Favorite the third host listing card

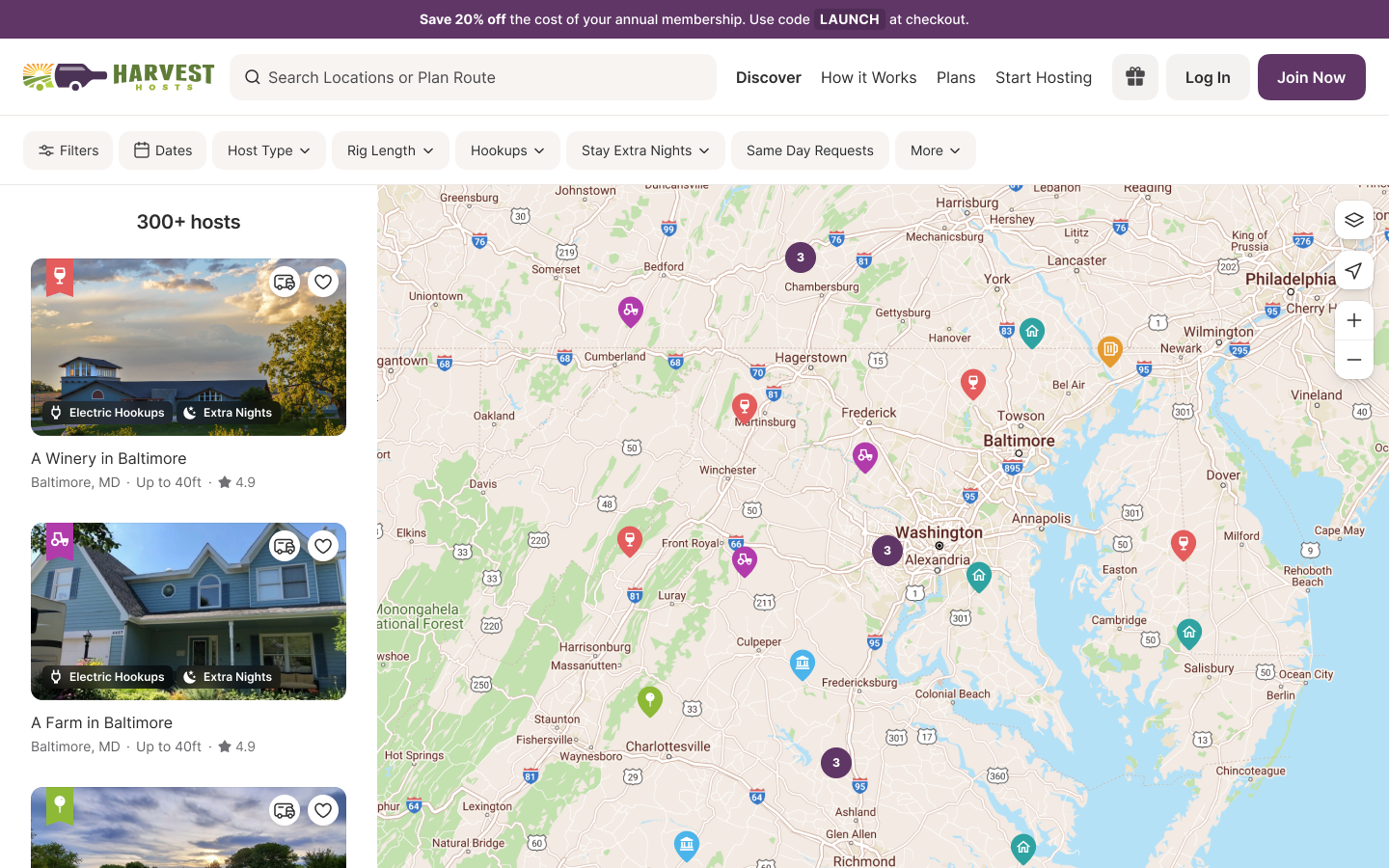(323, 810)
